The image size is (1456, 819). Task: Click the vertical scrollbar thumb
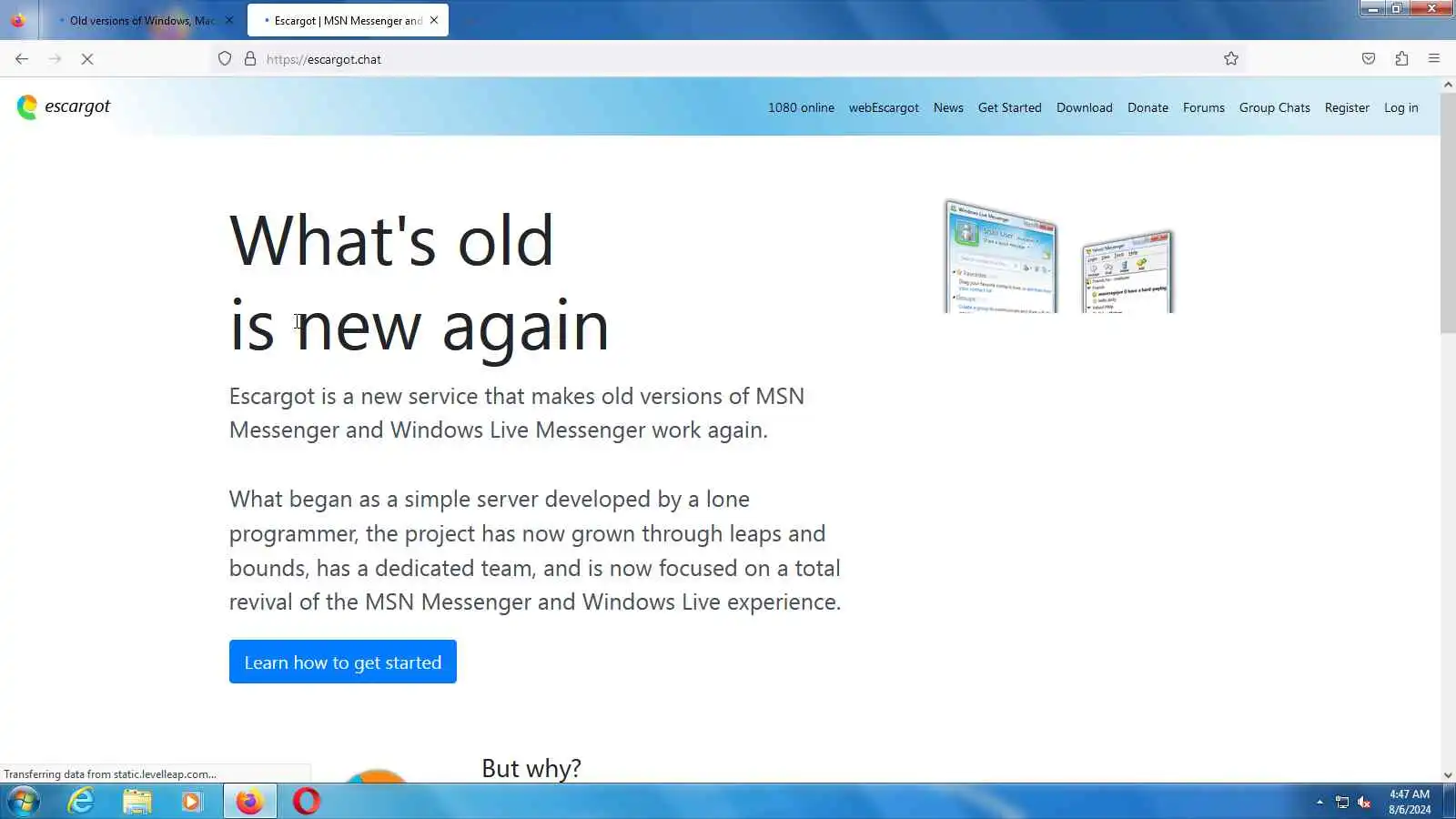click(1448, 212)
